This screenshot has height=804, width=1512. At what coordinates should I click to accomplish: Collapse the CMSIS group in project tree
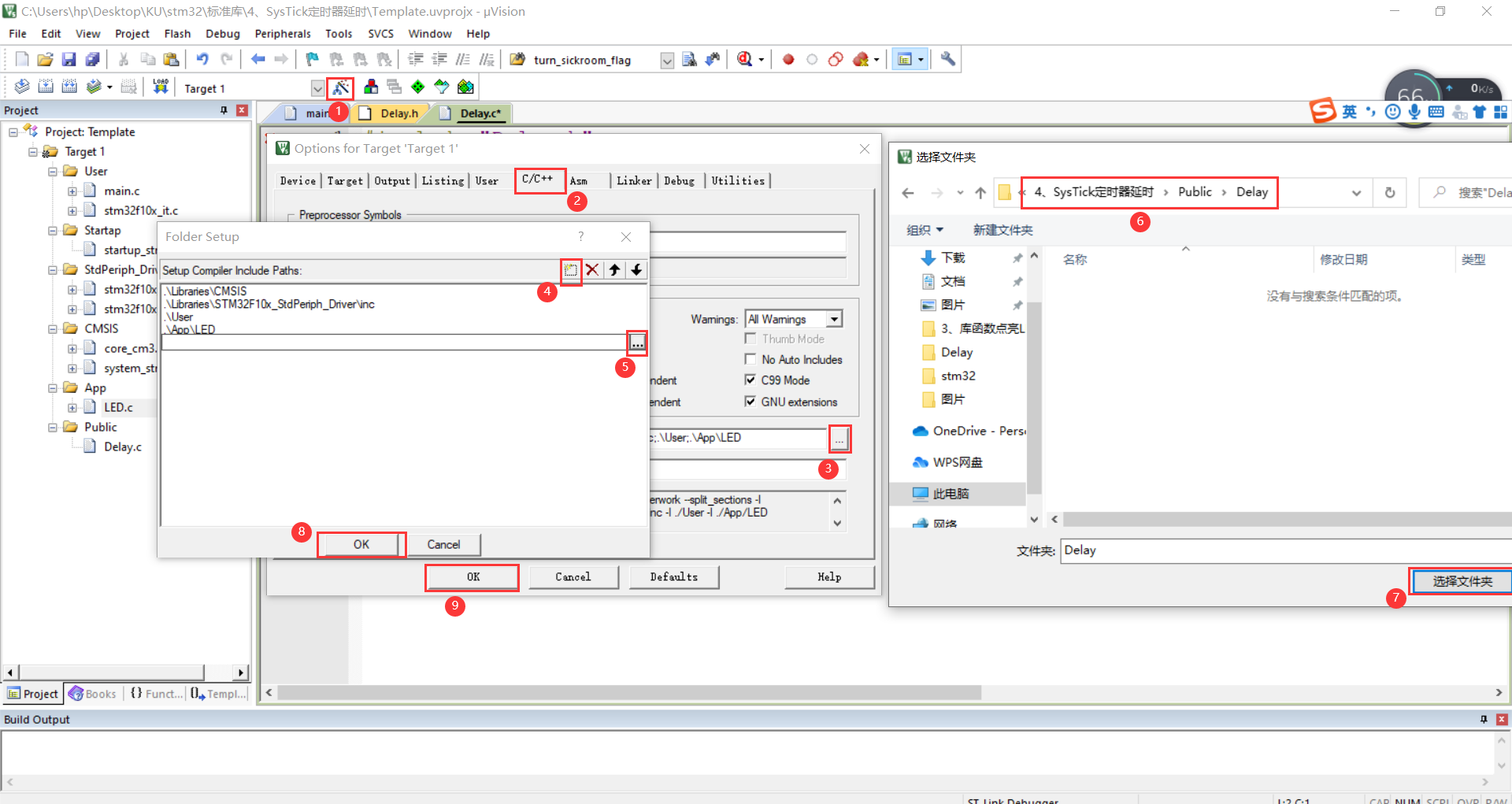(x=53, y=328)
